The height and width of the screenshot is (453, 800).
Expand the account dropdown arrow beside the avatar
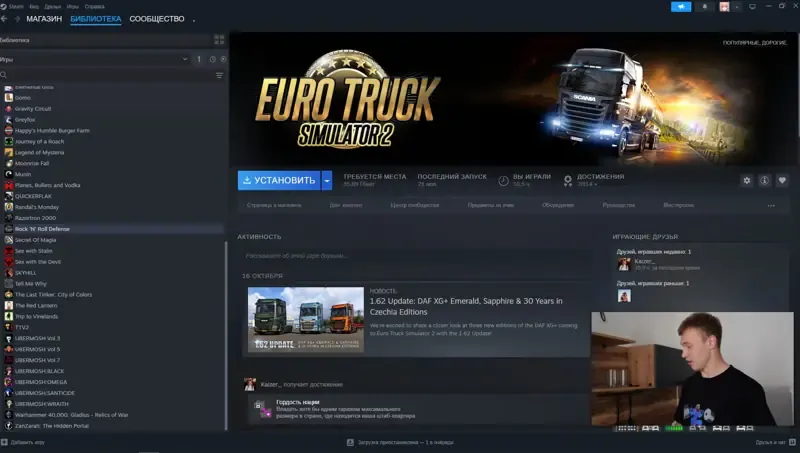point(737,7)
